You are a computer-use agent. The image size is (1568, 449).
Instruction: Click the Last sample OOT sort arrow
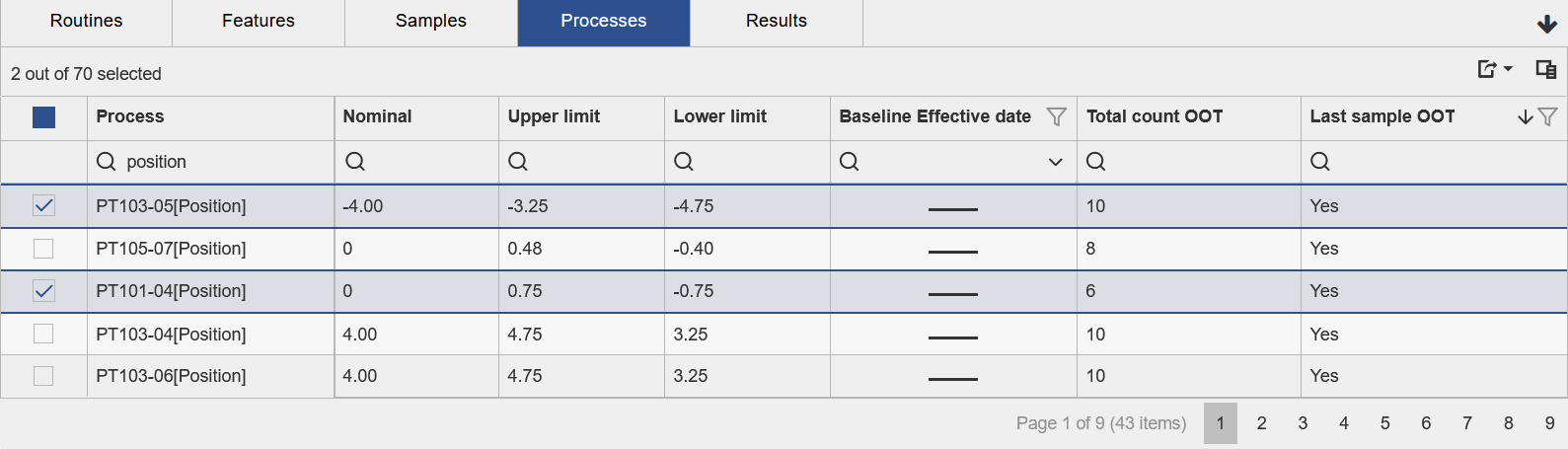1526,116
